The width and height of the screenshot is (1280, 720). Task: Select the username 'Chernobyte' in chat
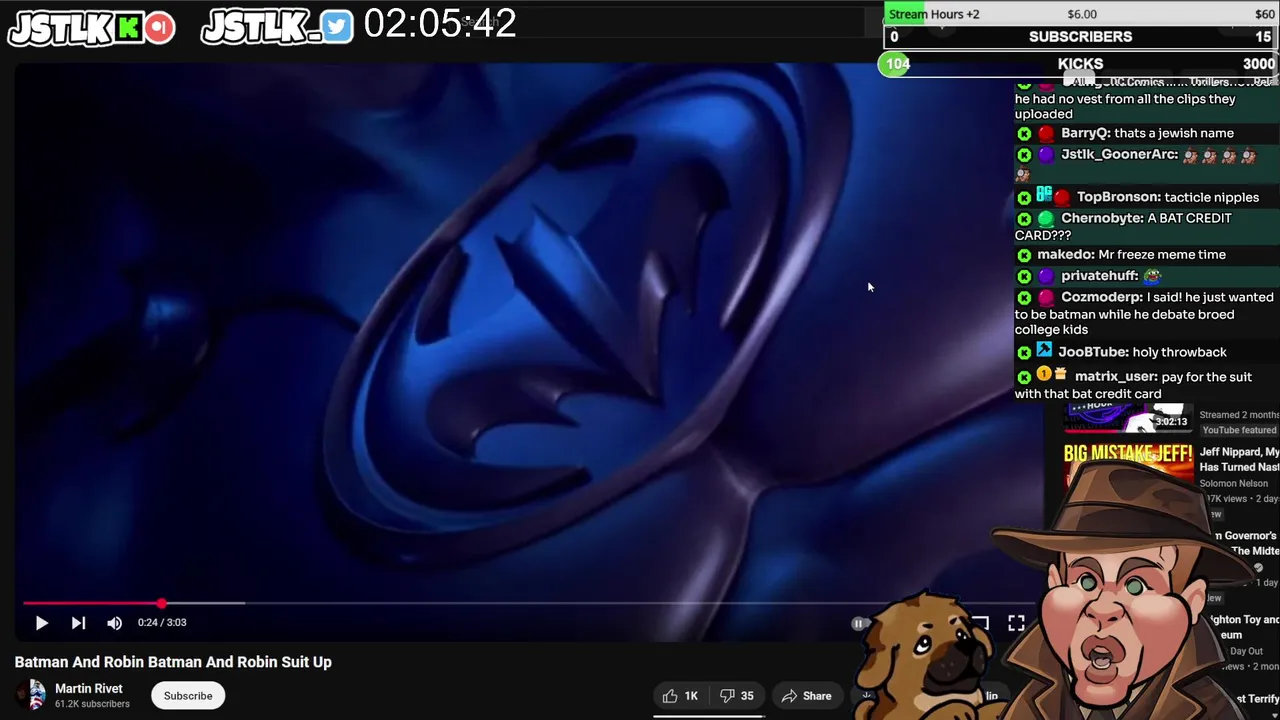[x=1101, y=218]
